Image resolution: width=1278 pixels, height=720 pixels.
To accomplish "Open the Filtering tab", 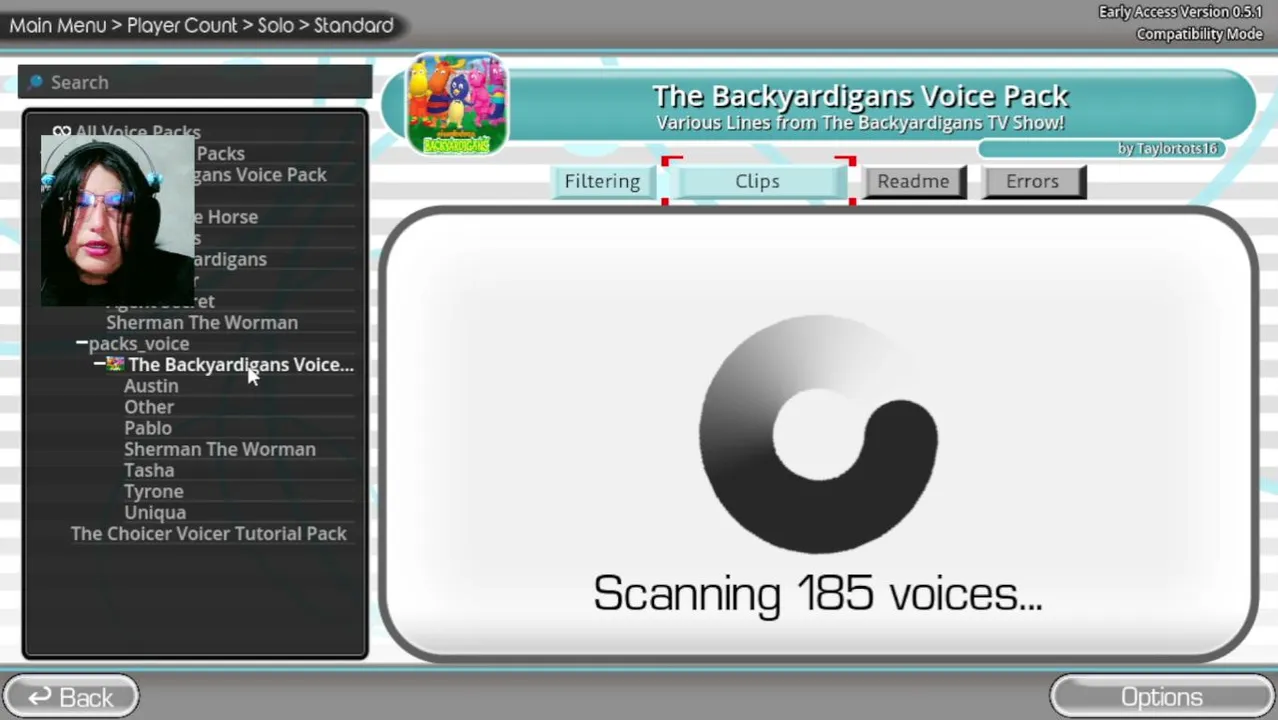I will (602, 181).
